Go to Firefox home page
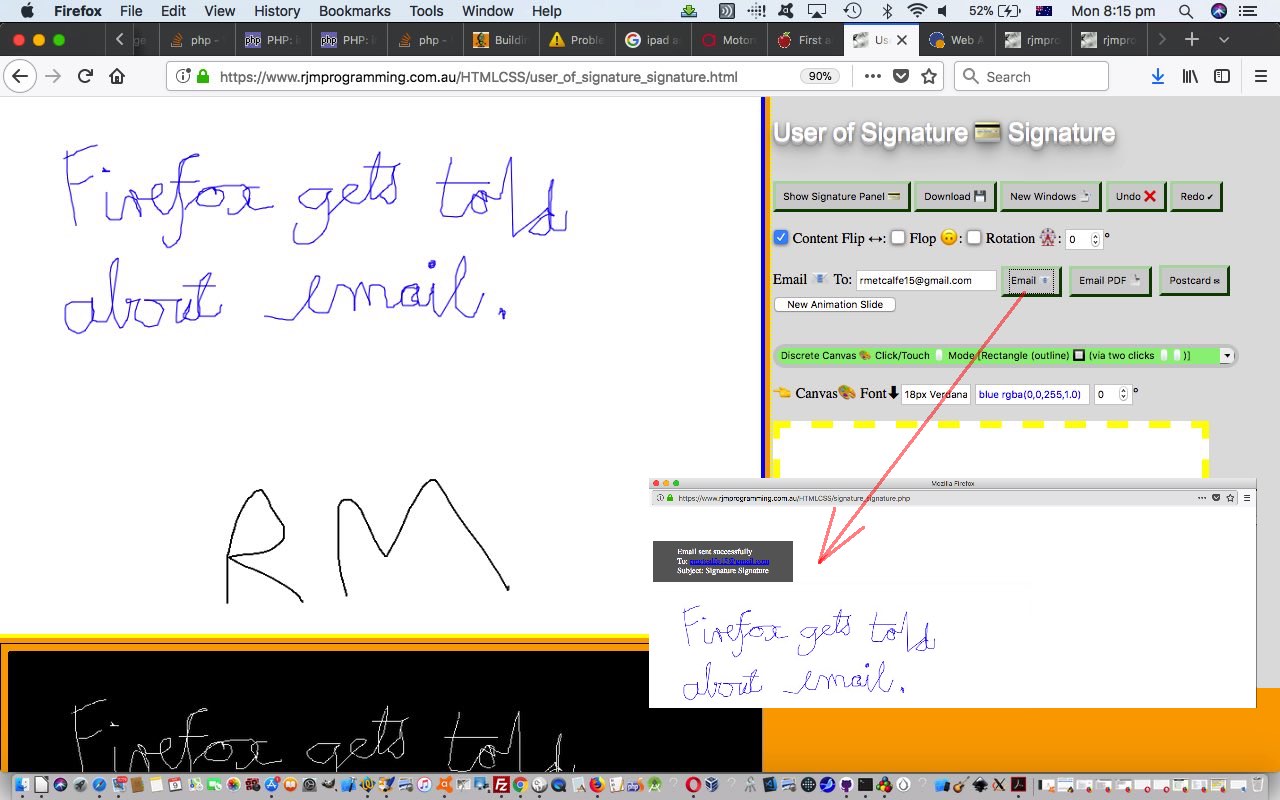The height and width of the screenshot is (800, 1280). tap(117, 76)
